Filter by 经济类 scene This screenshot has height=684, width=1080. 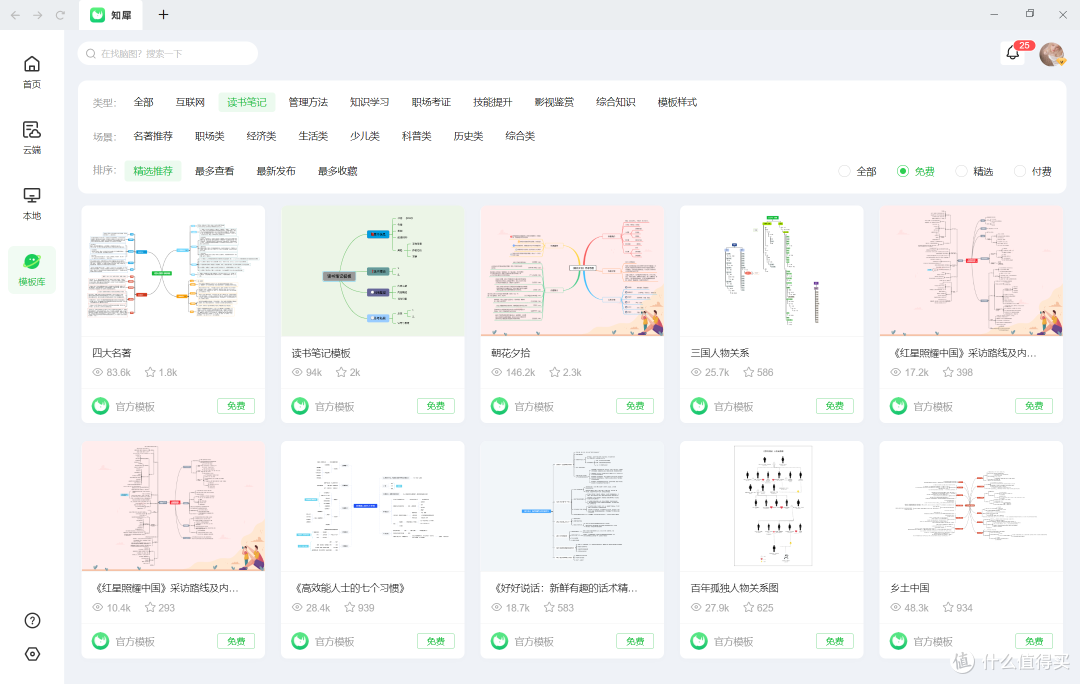[x=261, y=136]
